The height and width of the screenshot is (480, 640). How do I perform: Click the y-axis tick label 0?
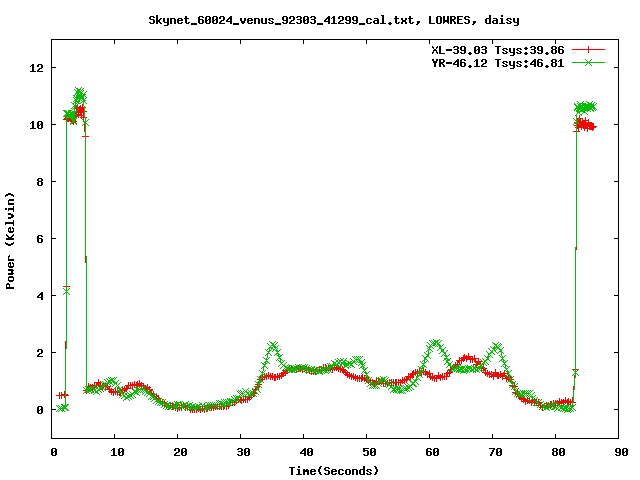[40, 410]
